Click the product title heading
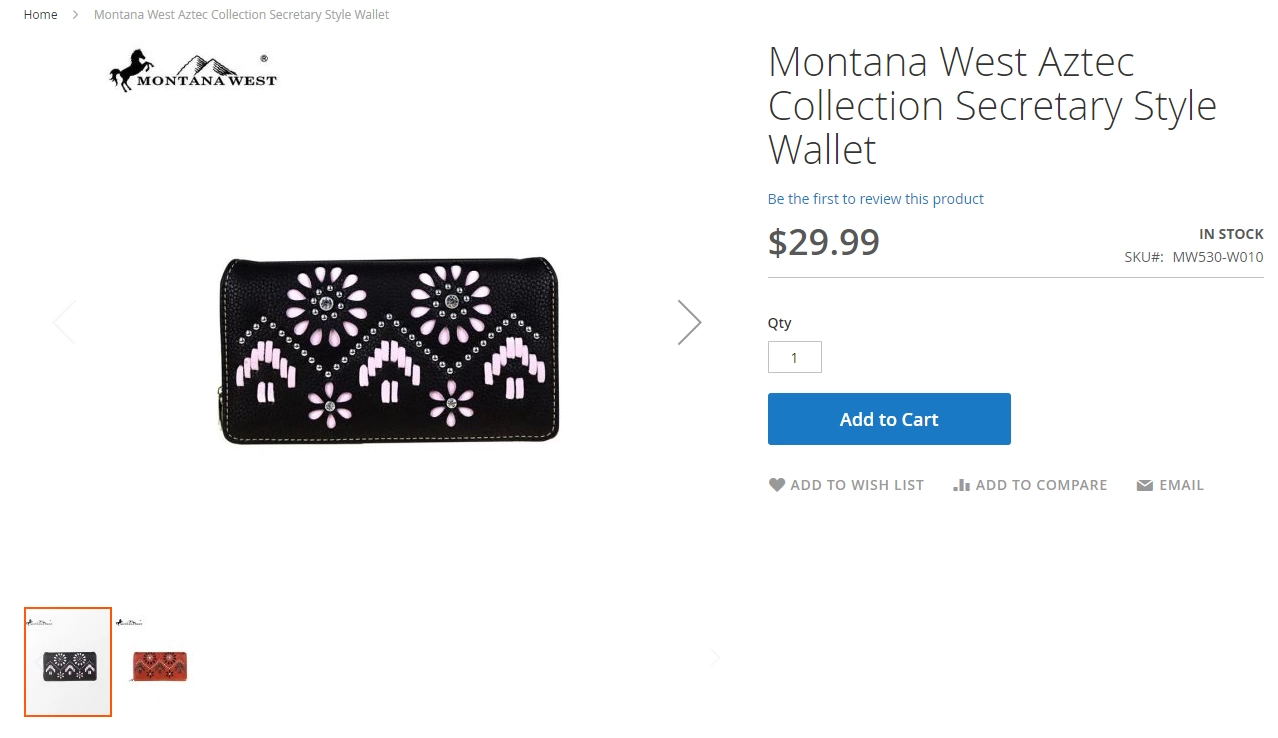The width and height of the screenshot is (1278, 738). 992,106
